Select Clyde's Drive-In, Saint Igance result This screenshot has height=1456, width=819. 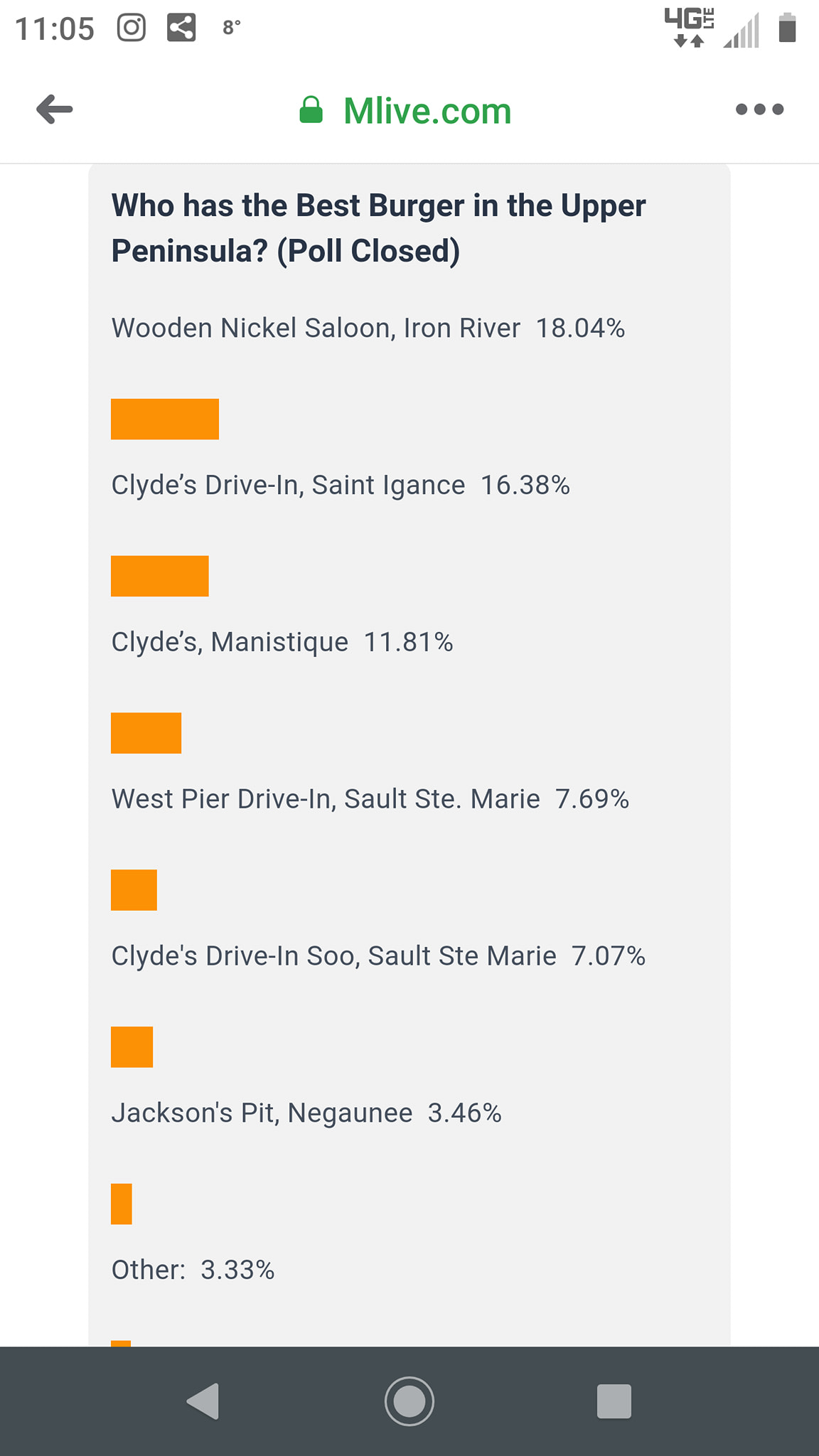[341, 485]
